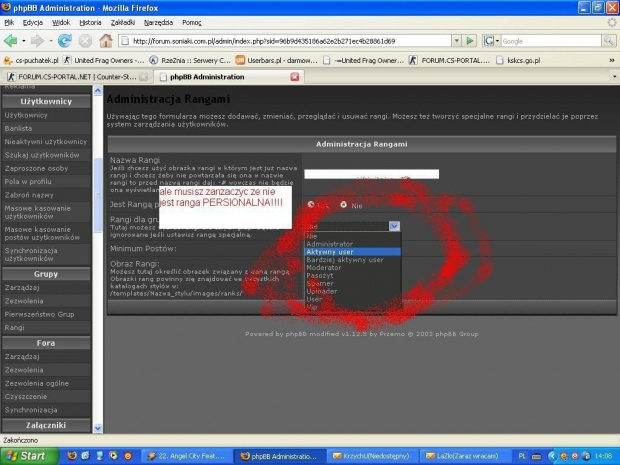Click the green Go arrow beside the URL
Viewport: 620px width, 465px height.
(x=472, y=41)
